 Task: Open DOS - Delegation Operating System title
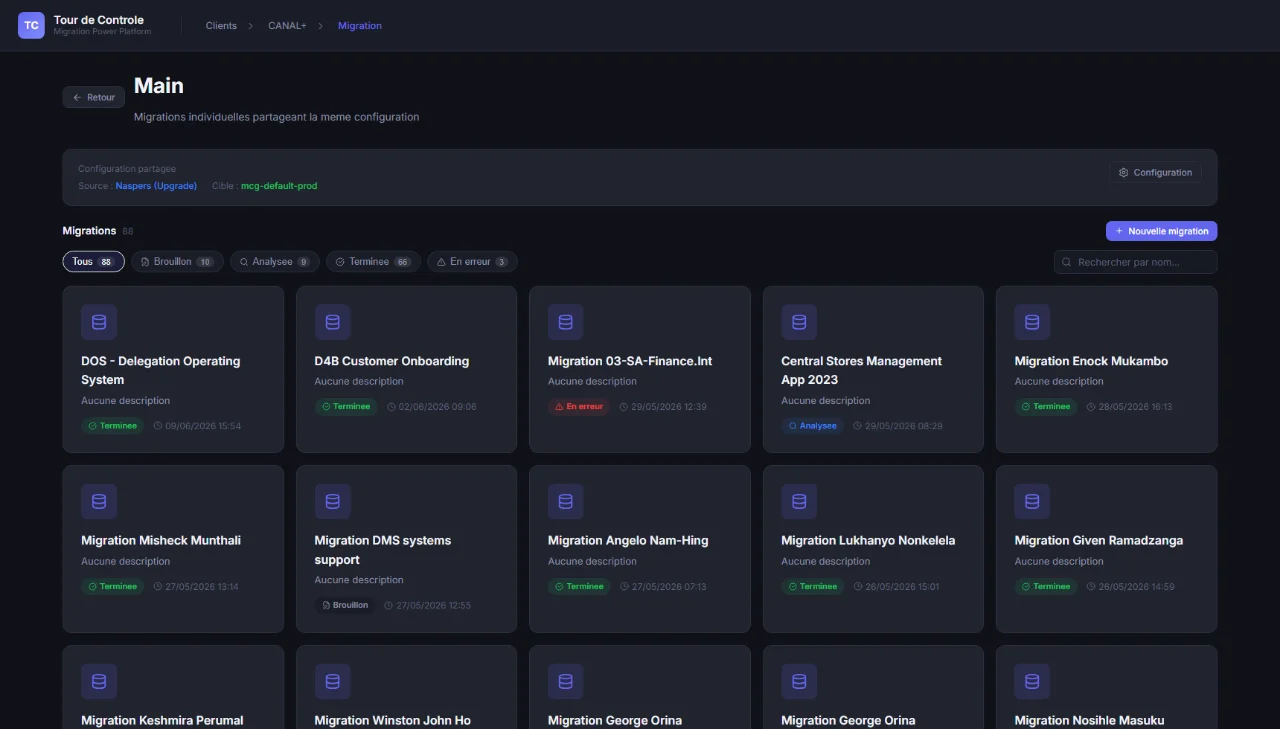click(x=161, y=370)
